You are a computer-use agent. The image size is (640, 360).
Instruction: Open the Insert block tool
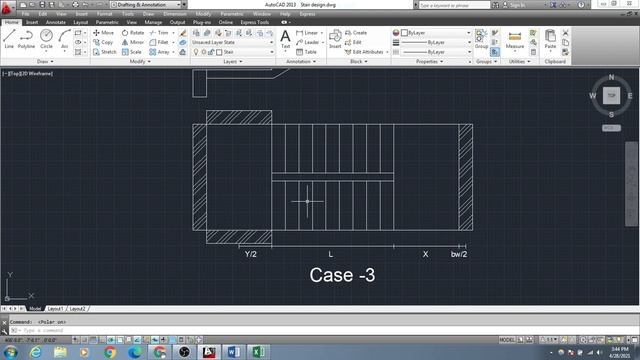[335, 39]
